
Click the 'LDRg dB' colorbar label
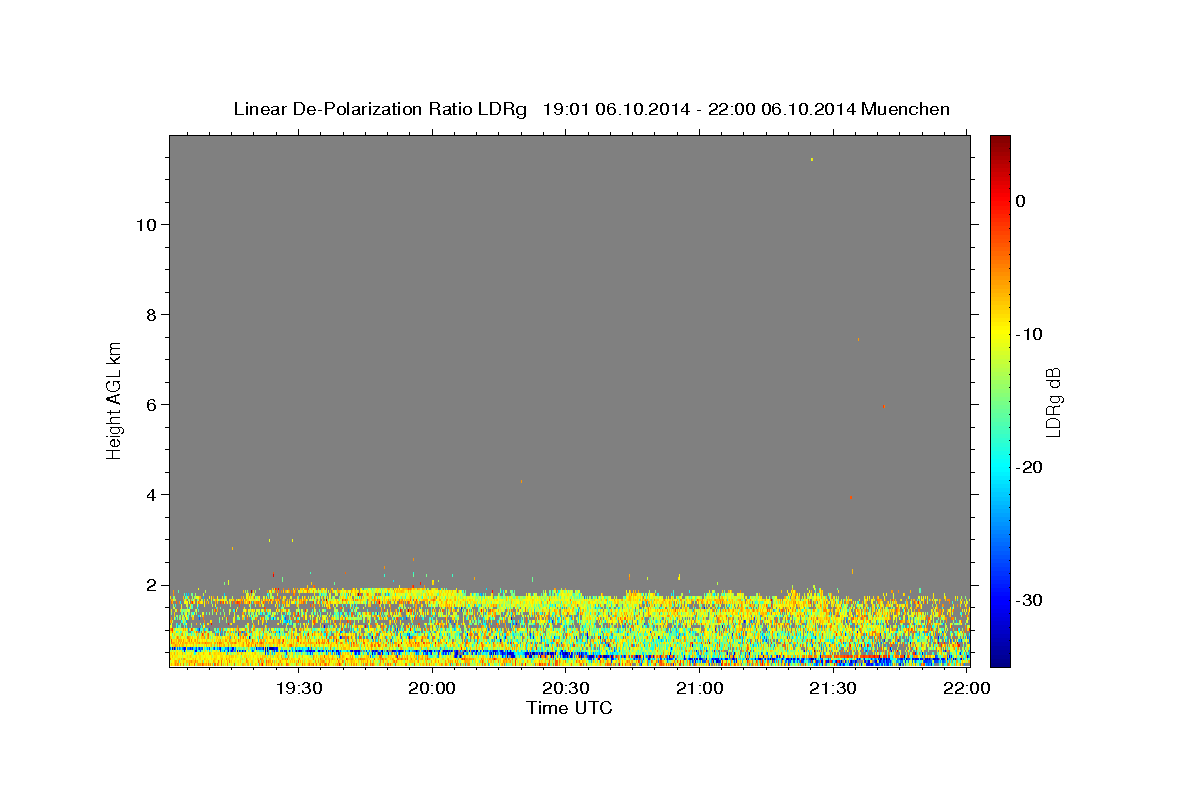coord(1053,401)
